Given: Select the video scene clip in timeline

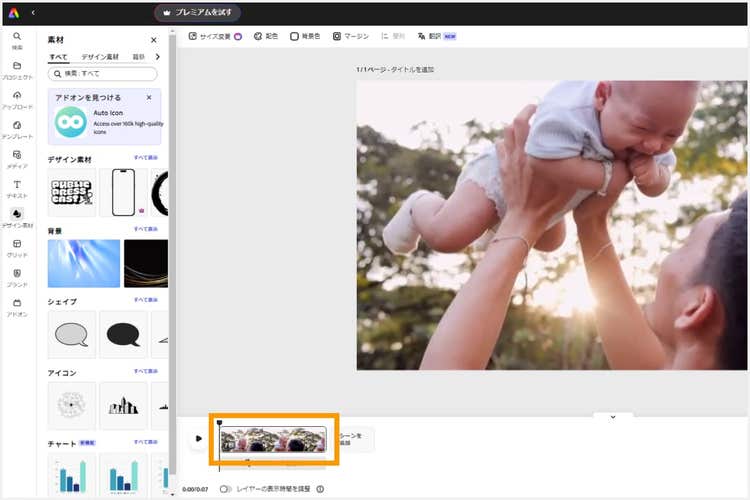Looking at the screenshot, I should [x=273, y=439].
